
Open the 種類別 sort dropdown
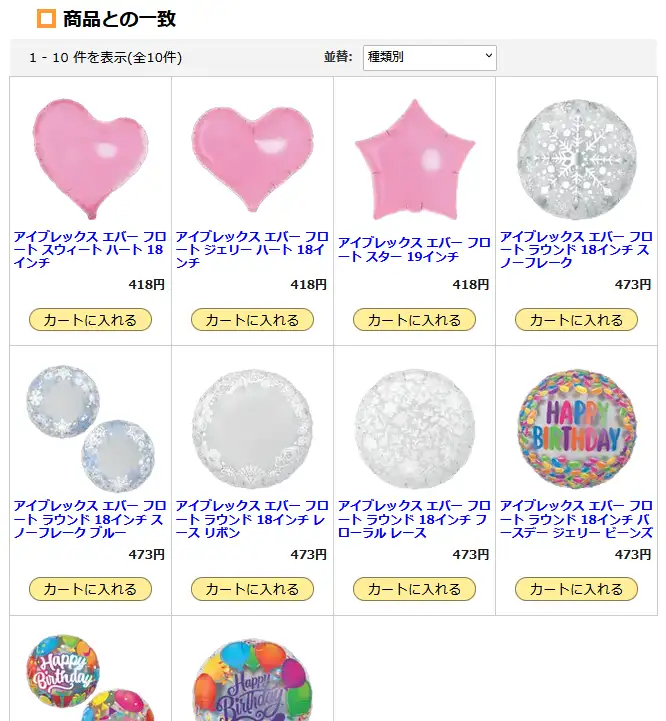coord(430,57)
